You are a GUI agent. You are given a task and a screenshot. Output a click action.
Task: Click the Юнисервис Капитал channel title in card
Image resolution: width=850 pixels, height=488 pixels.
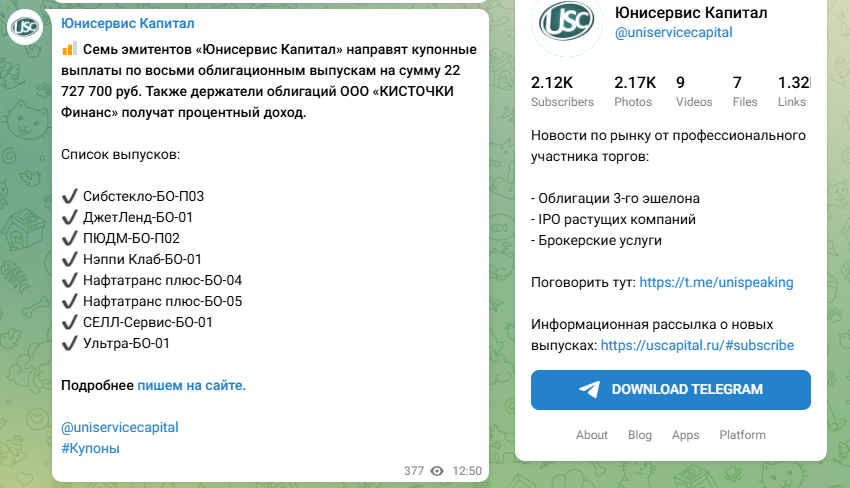tap(691, 12)
